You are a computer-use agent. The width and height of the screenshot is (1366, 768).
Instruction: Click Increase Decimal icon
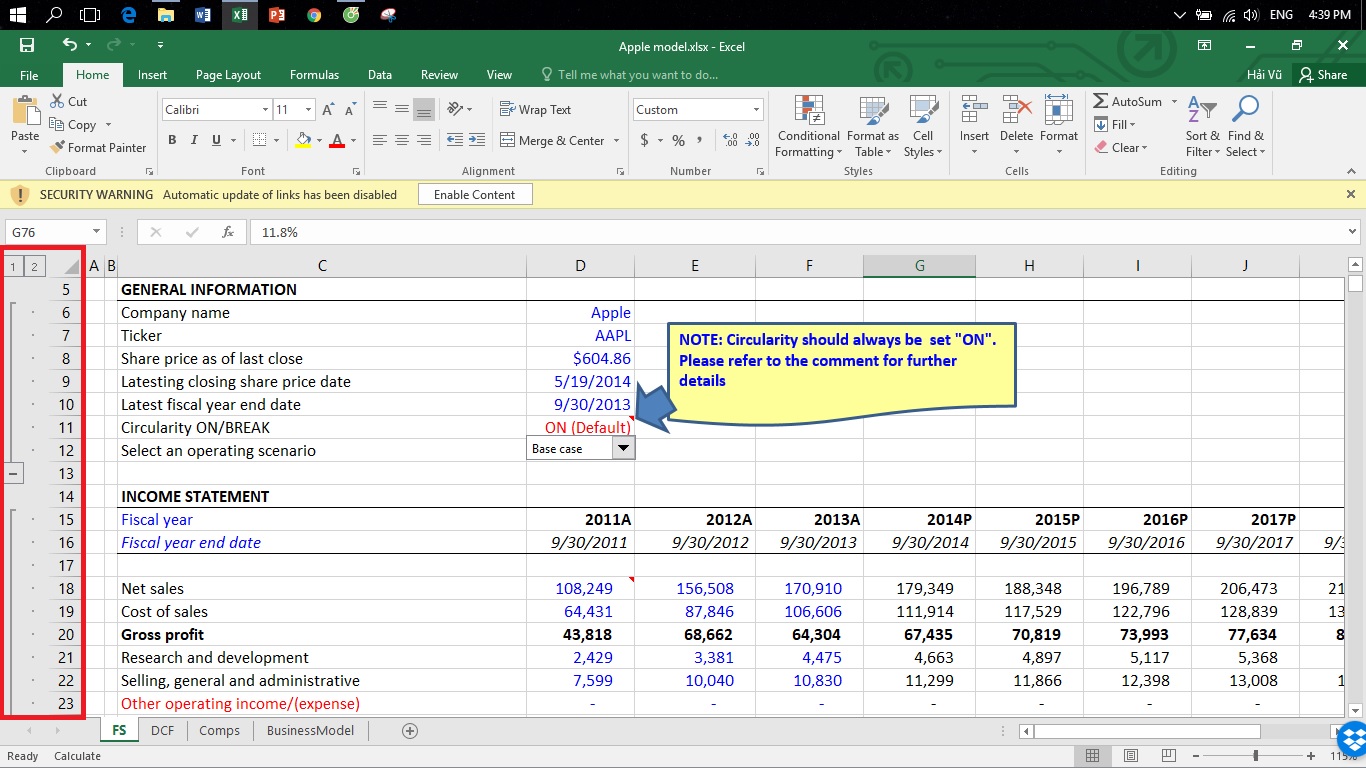(x=729, y=140)
